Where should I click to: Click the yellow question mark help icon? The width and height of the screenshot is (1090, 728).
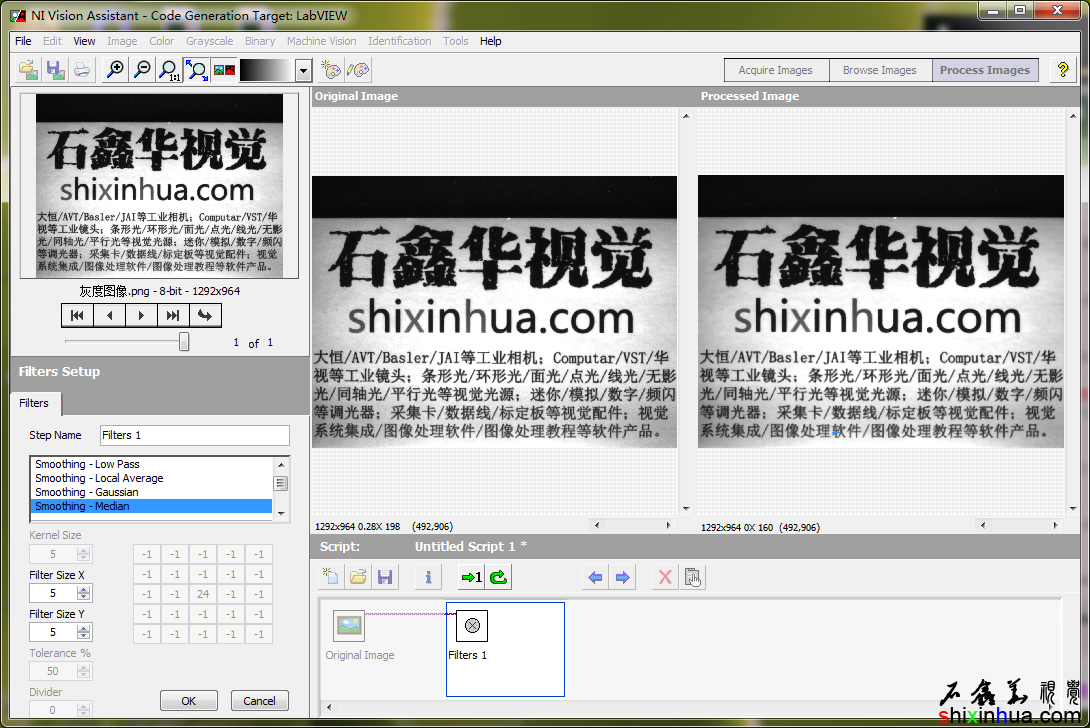pyautogui.click(x=1062, y=70)
